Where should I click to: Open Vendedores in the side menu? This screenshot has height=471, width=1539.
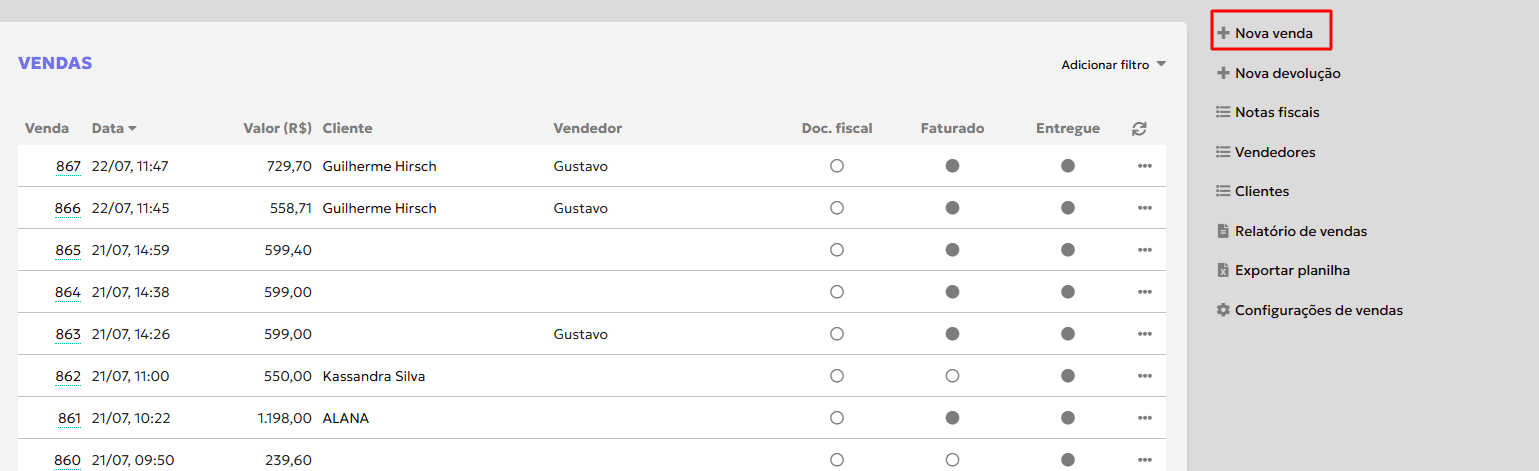tap(1274, 152)
